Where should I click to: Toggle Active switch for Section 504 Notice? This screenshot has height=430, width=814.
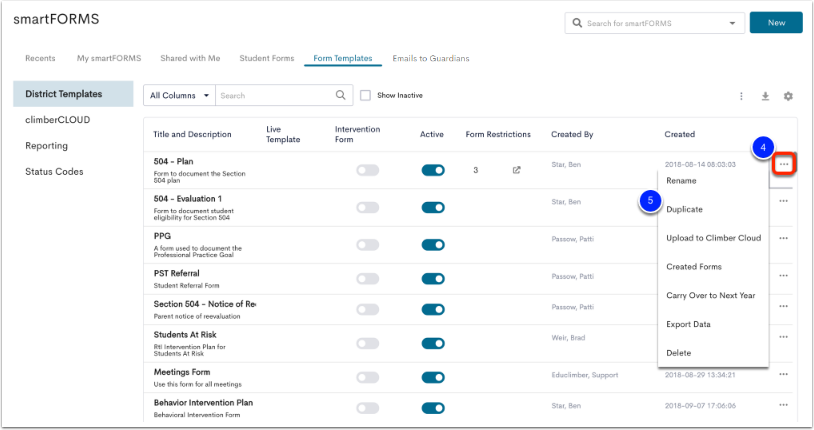433,310
